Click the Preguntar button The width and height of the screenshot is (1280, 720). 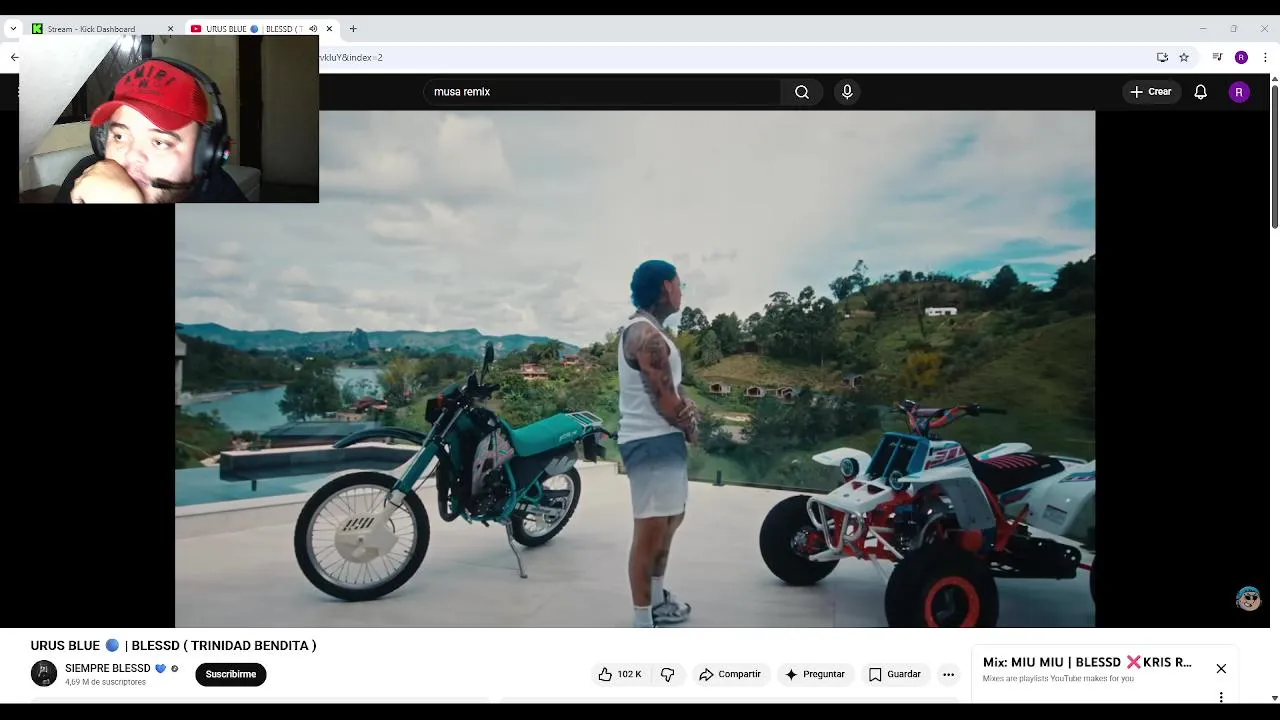click(x=815, y=675)
